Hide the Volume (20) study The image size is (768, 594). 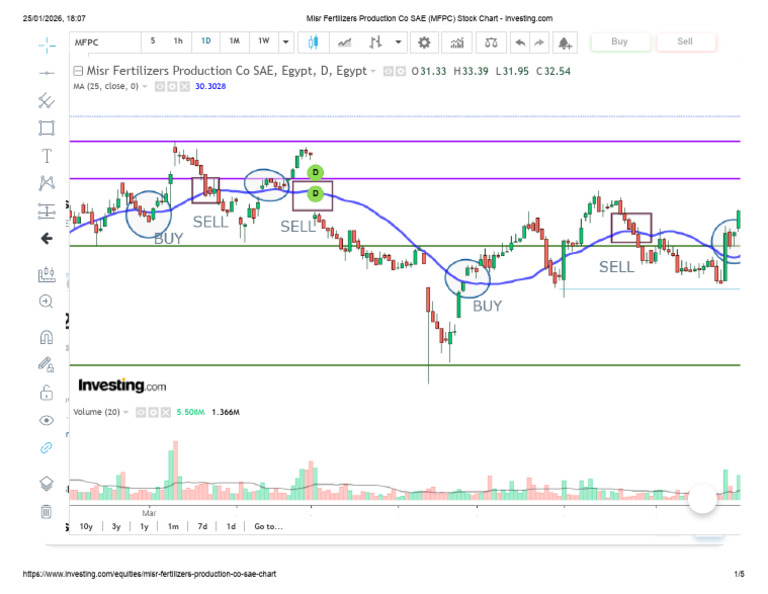pyautogui.click(x=141, y=412)
